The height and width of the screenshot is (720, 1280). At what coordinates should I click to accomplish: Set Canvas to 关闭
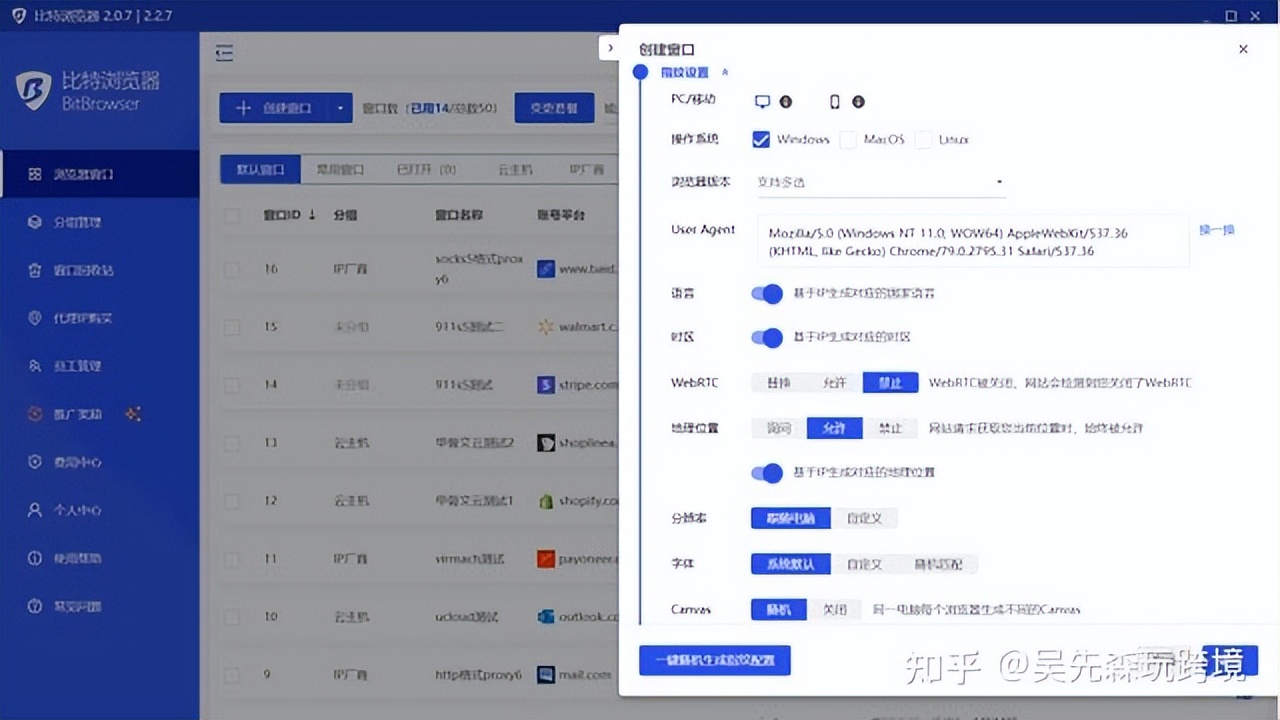[x=834, y=609]
